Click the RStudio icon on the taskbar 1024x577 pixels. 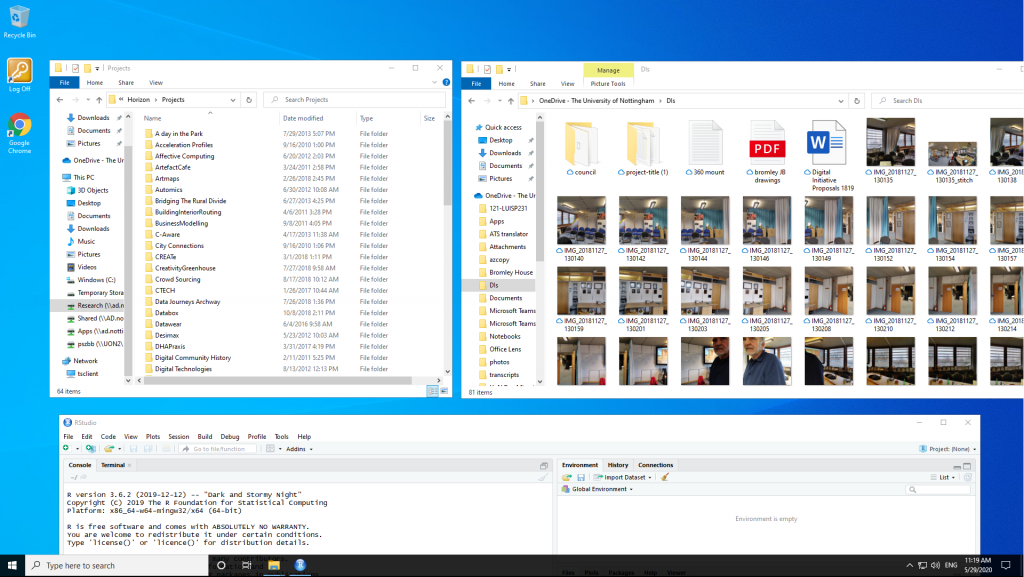(300, 565)
